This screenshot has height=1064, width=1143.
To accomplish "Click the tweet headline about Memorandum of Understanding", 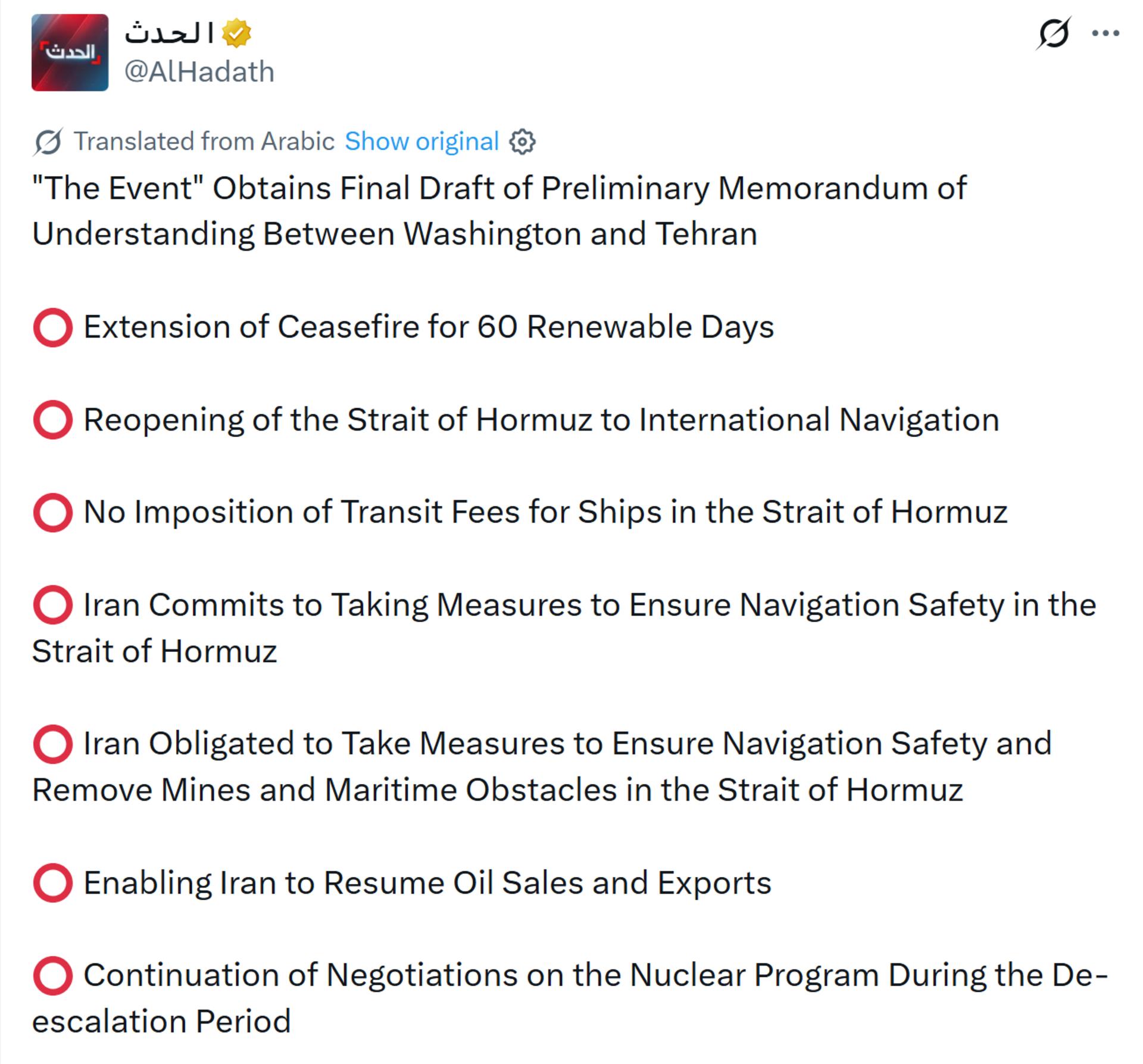I will [x=499, y=211].
